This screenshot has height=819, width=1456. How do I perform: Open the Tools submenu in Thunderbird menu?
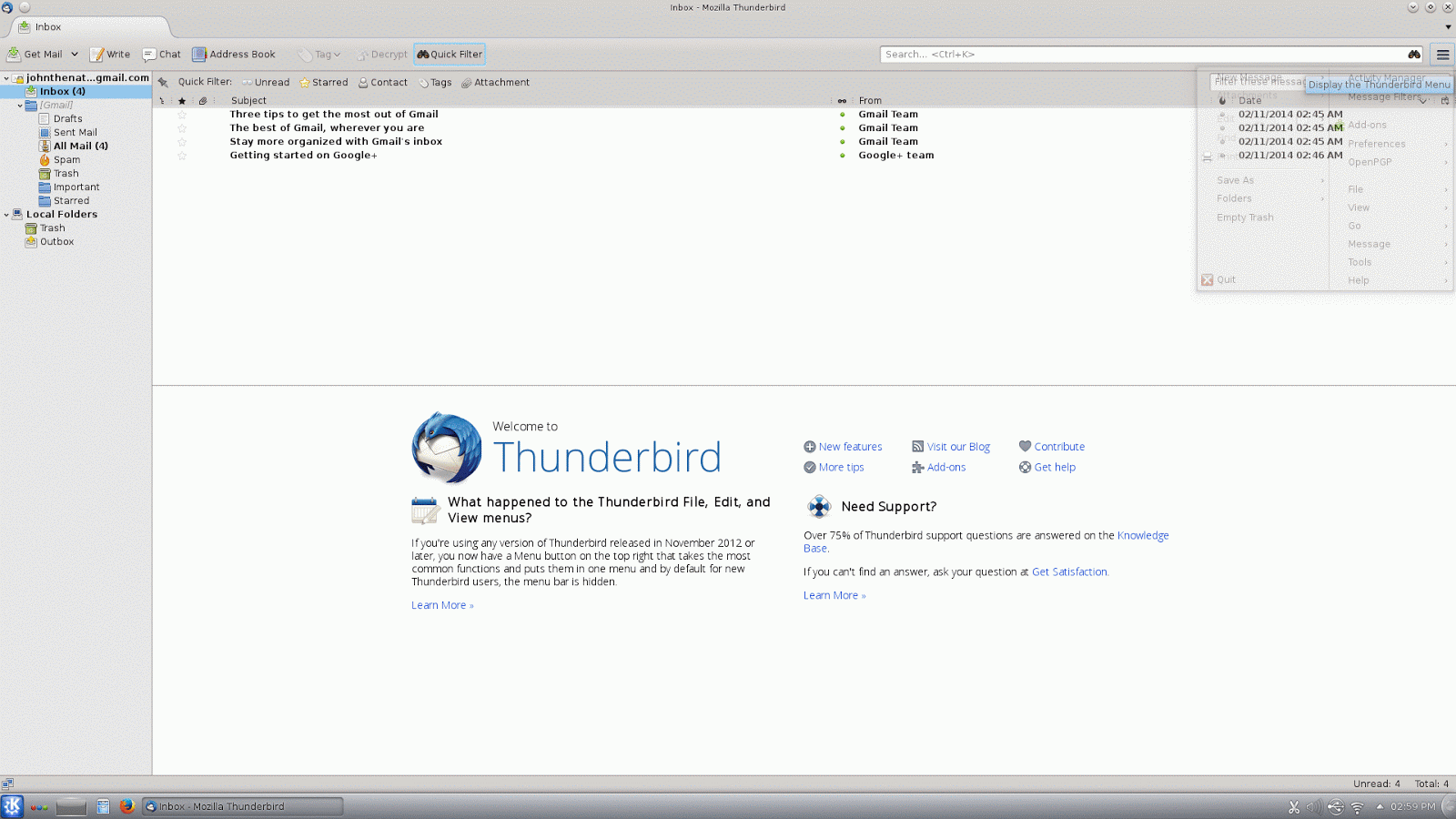(1360, 262)
